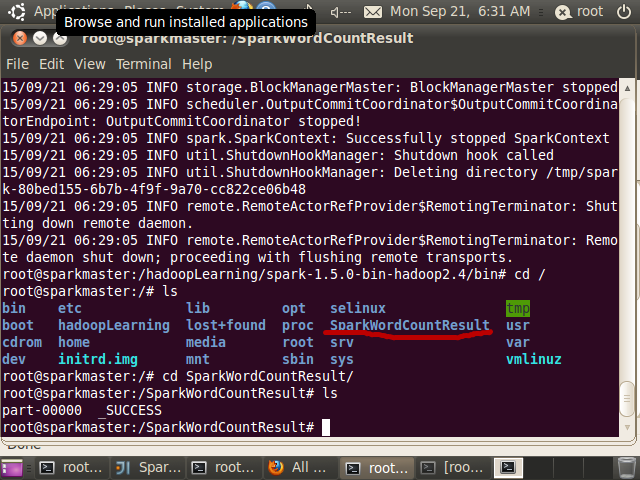Open the Terminal menu
The width and height of the screenshot is (640, 480).
(144, 64)
